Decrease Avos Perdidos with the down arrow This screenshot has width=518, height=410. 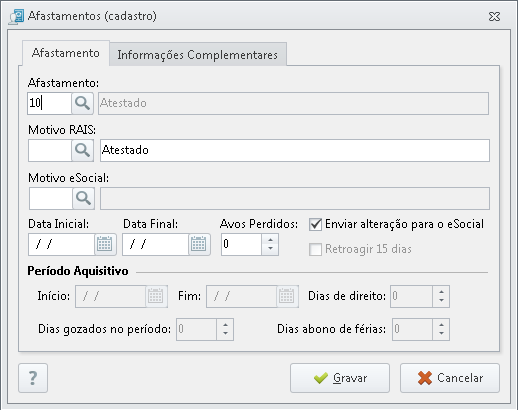[x=270, y=249]
